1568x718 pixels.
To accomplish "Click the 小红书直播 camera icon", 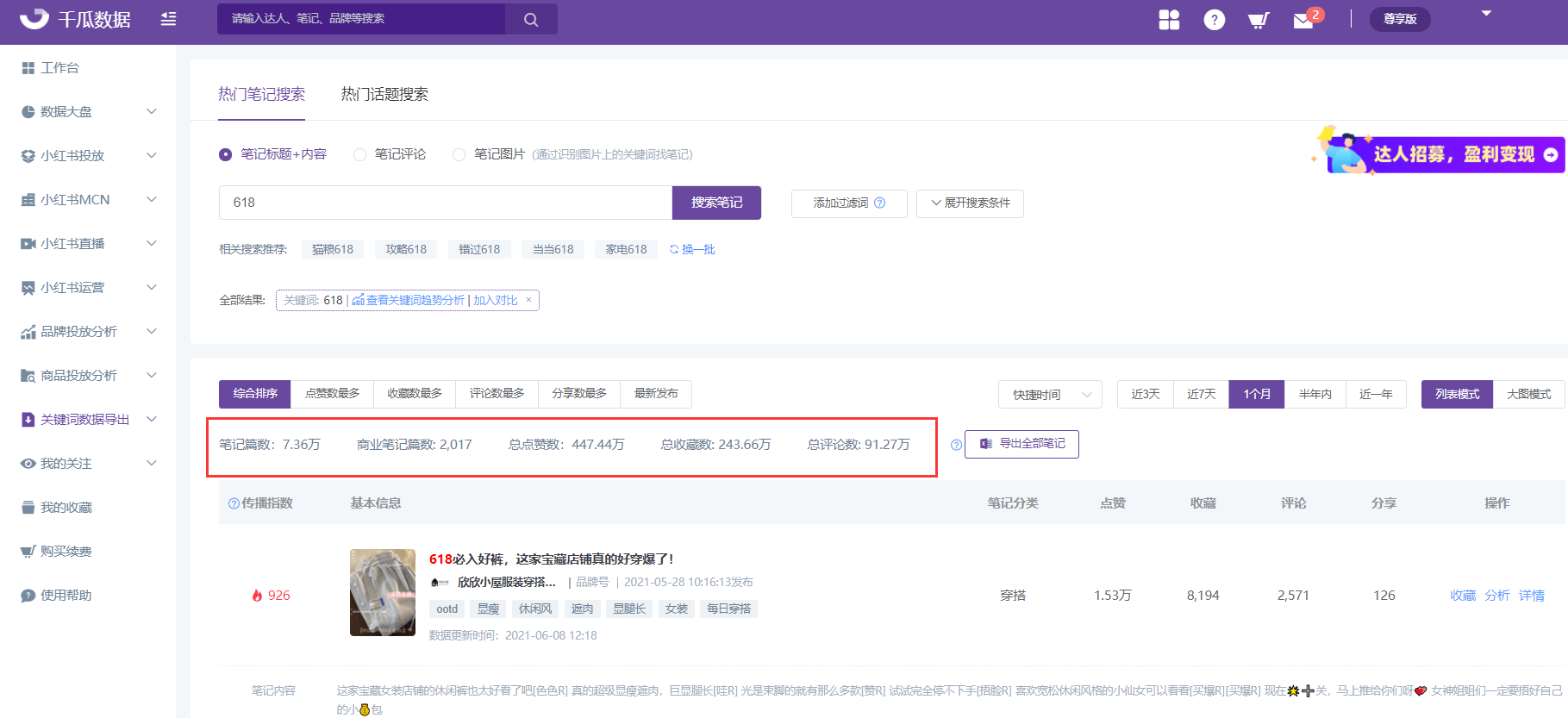I will (28, 244).
